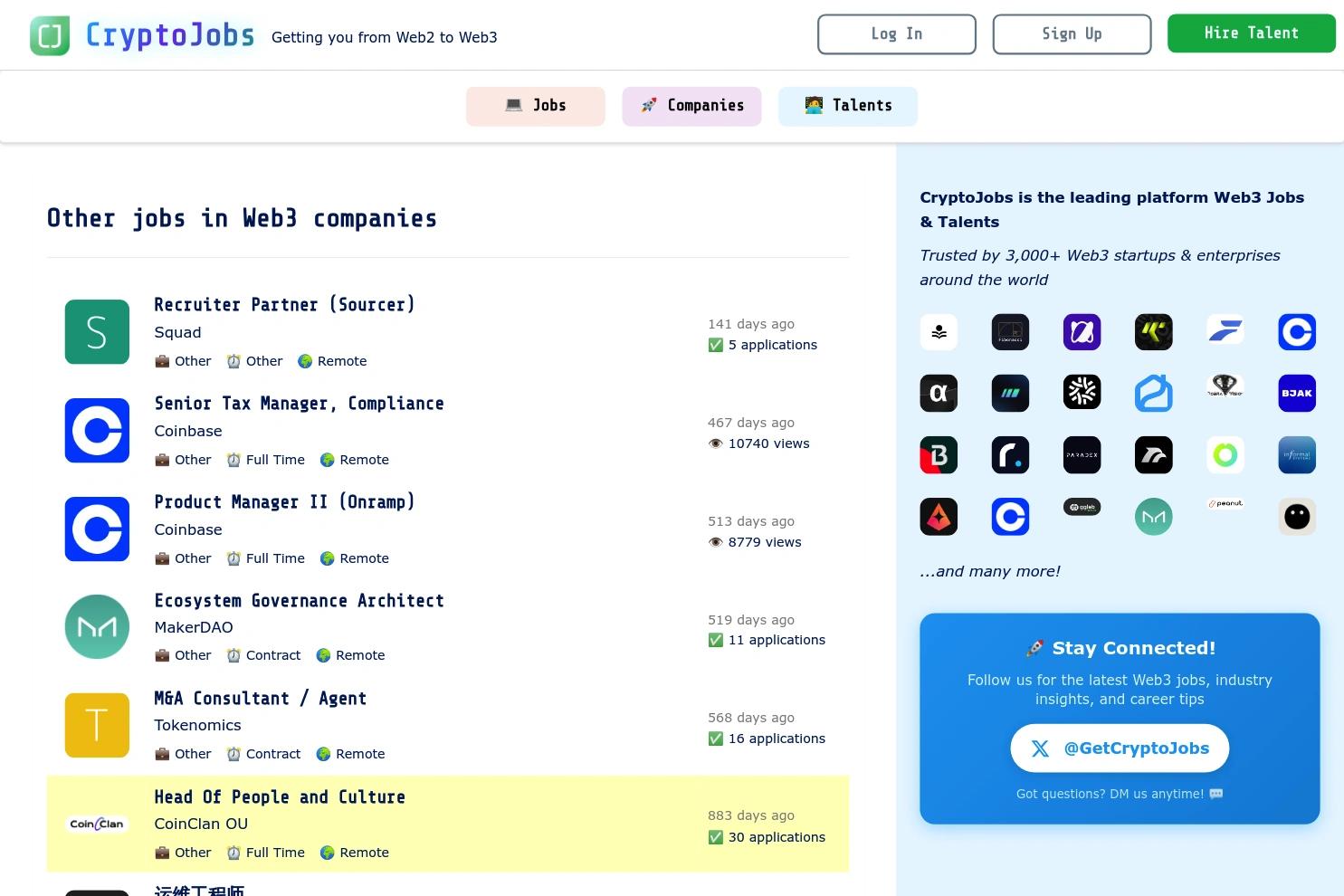The image size is (1344, 896).
Task: Open the blue striped F logo tile
Action: pyautogui.click(x=1225, y=329)
